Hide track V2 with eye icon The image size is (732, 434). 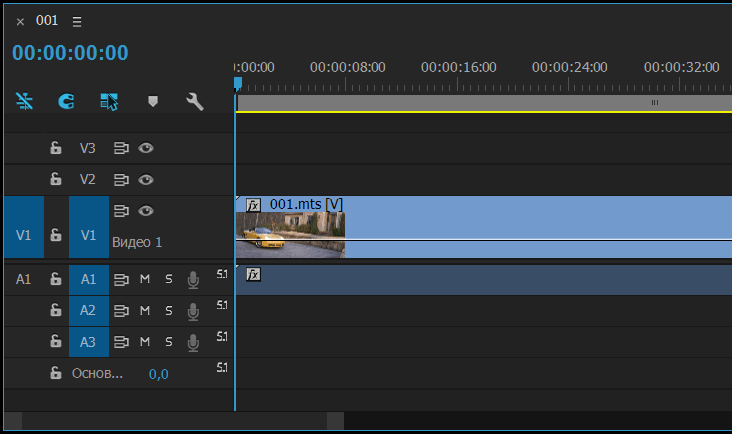(146, 180)
